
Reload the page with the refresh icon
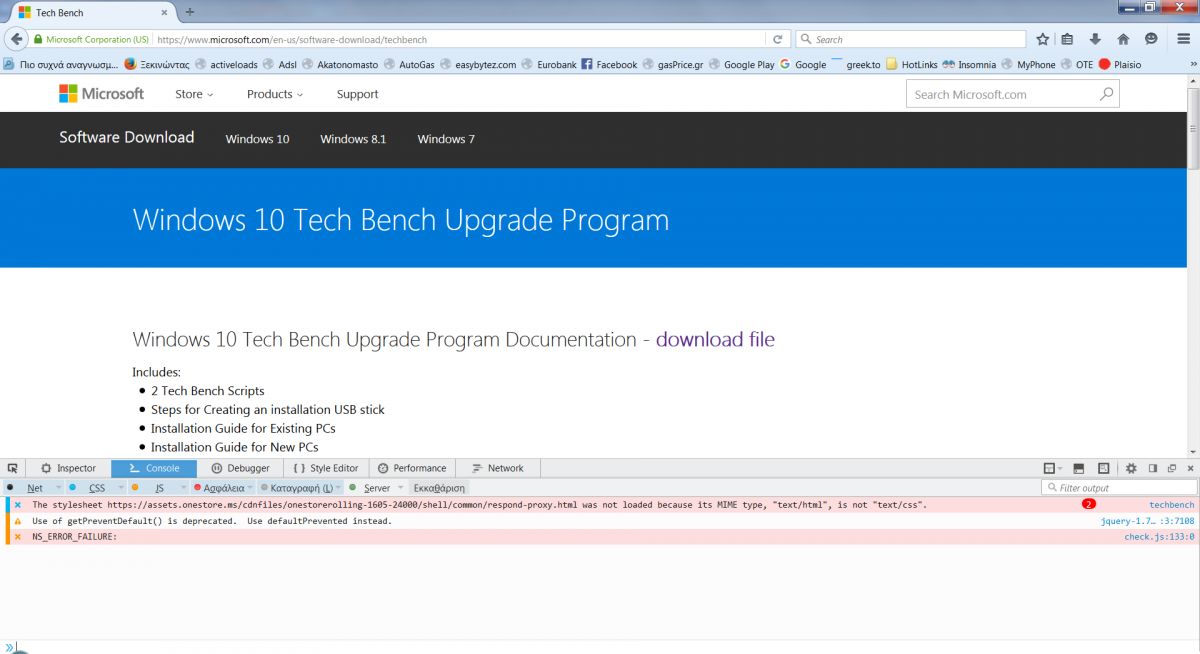point(777,39)
